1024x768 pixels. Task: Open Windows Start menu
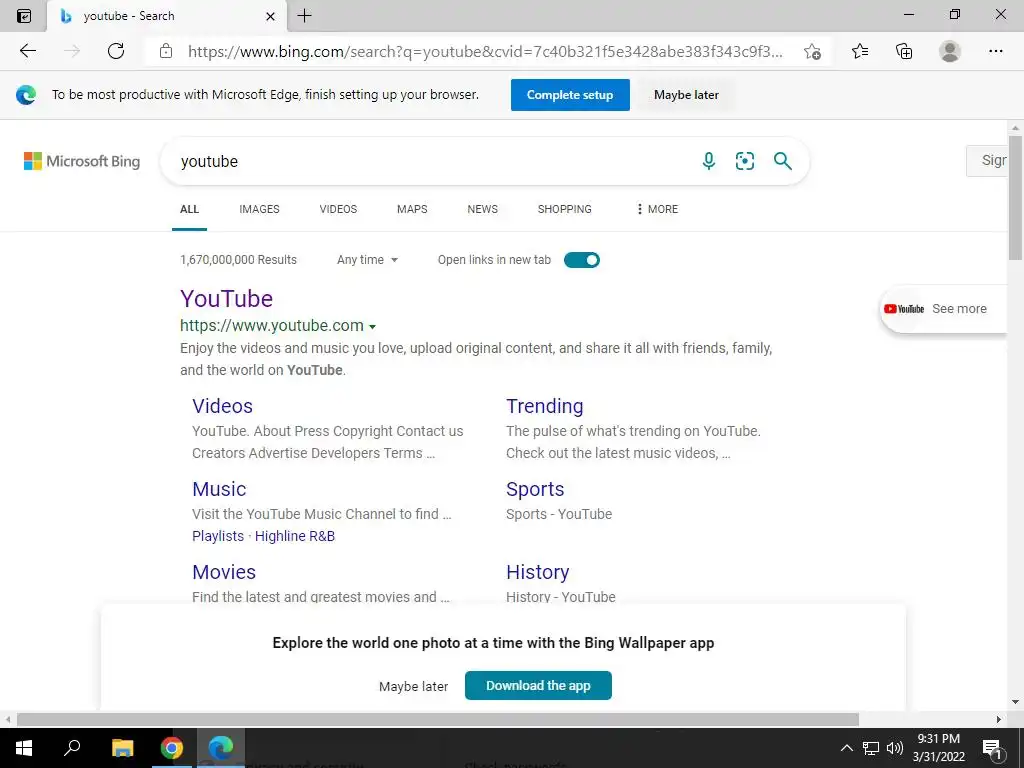click(24, 748)
